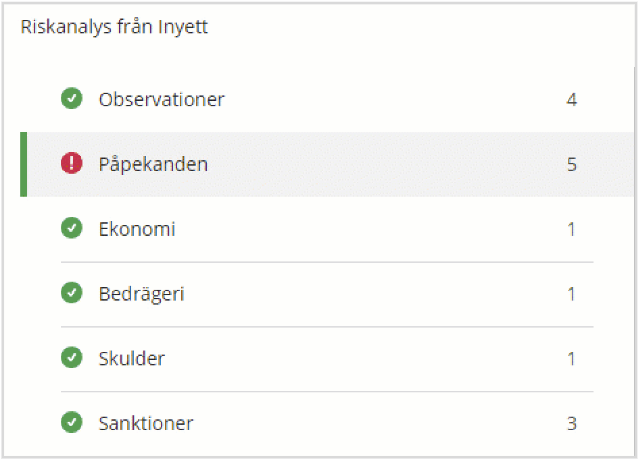The width and height of the screenshot is (639, 460).
Task: Click the count 1 on the Skulder row
Action: pyautogui.click(x=571, y=359)
